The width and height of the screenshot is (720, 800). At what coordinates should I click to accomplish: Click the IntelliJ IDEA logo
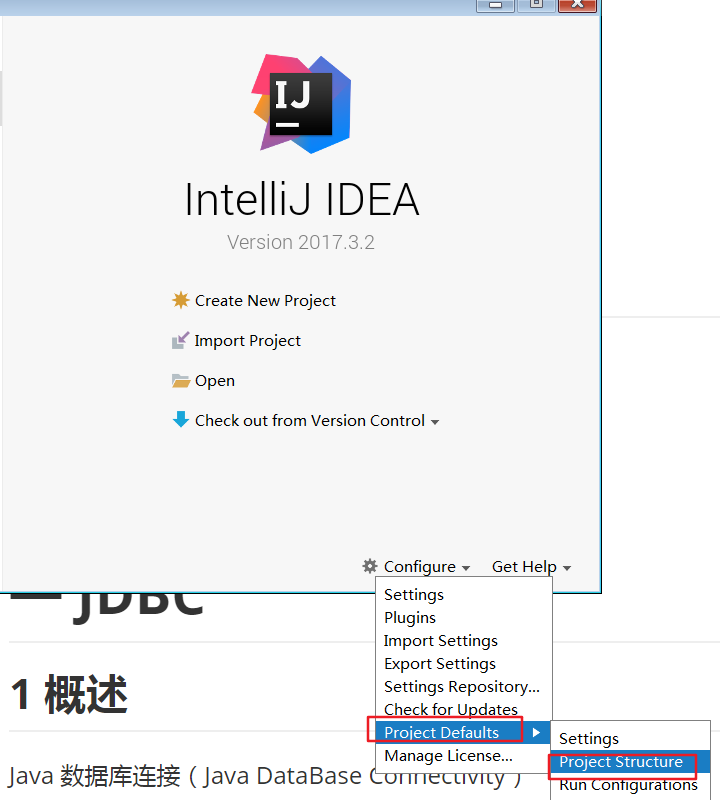coord(302,104)
